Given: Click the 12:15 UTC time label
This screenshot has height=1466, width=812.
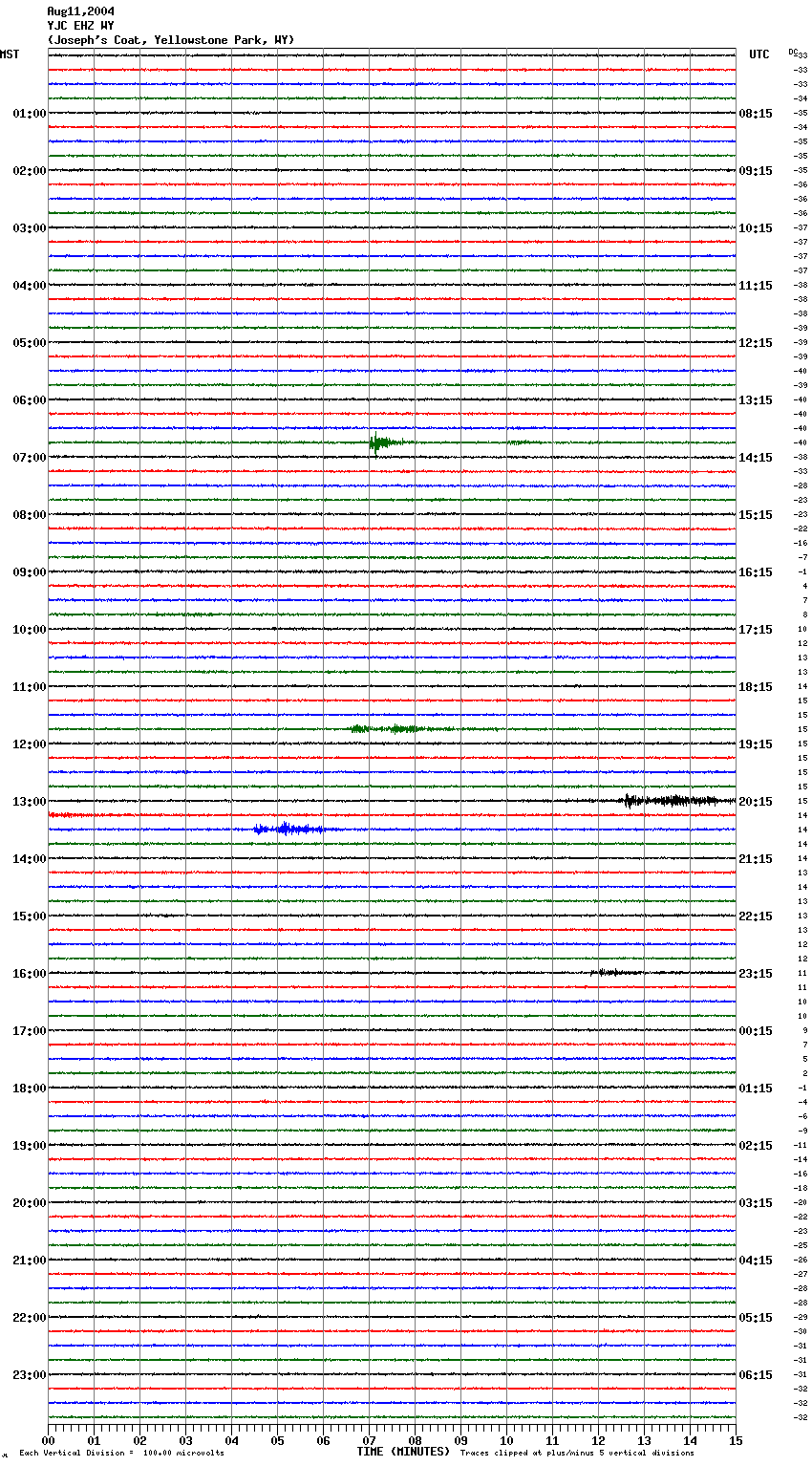Looking at the screenshot, I should (756, 343).
